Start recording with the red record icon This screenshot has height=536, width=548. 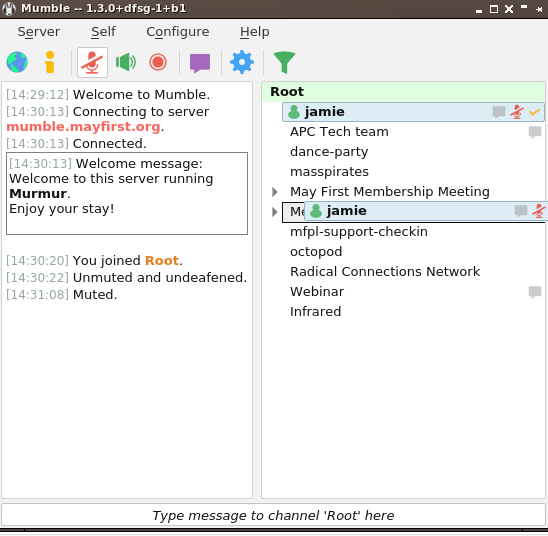pyautogui.click(x=158, y=62)
